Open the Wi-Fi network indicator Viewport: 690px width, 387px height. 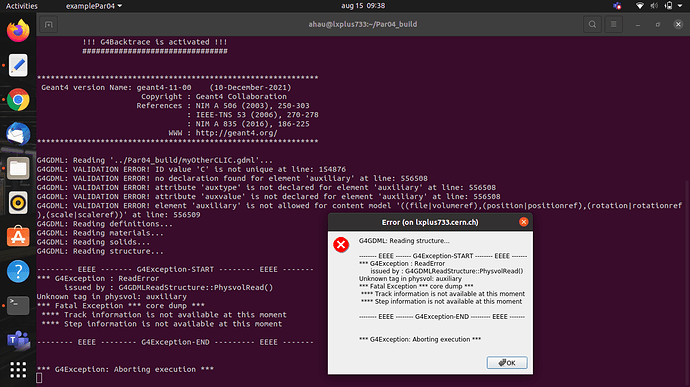pyautogui.click(x=640, y=6)
